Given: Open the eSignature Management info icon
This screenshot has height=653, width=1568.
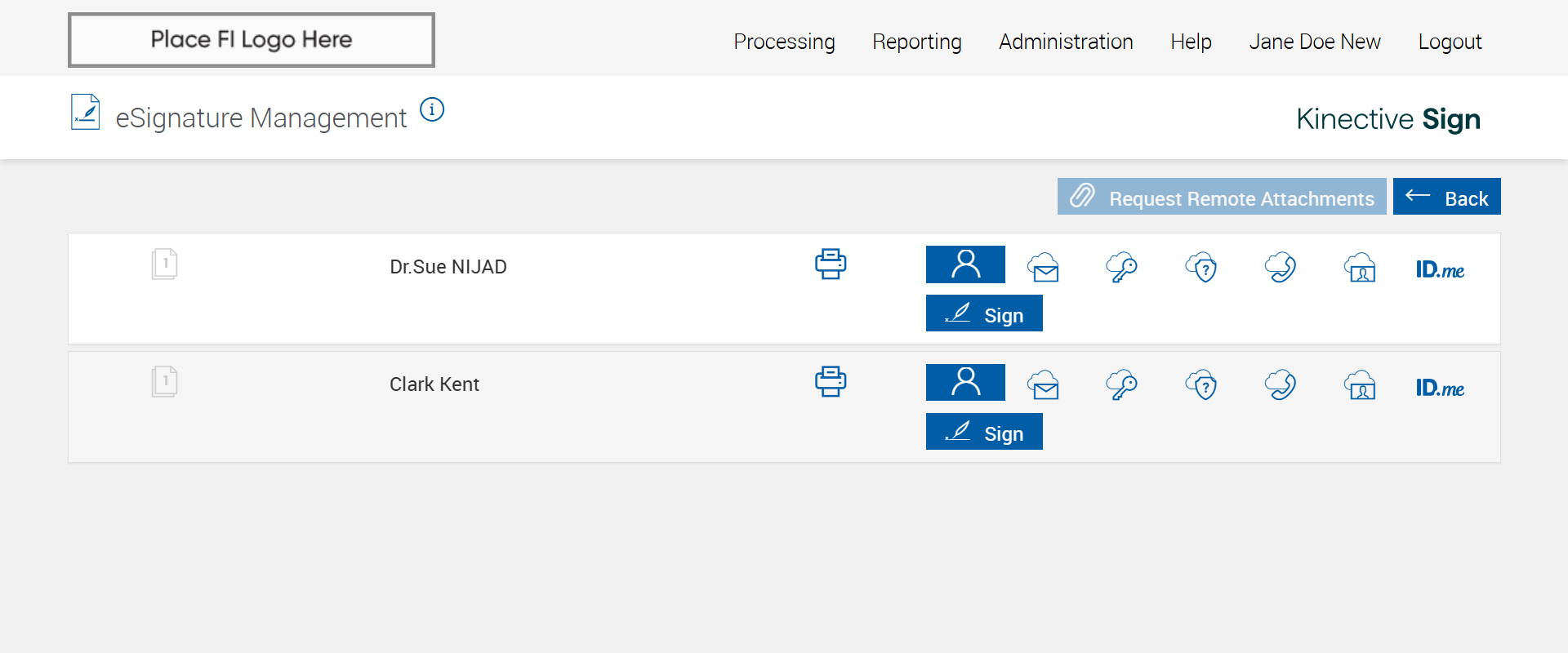Looking at the screenshot, I should [x=432, y=109].
